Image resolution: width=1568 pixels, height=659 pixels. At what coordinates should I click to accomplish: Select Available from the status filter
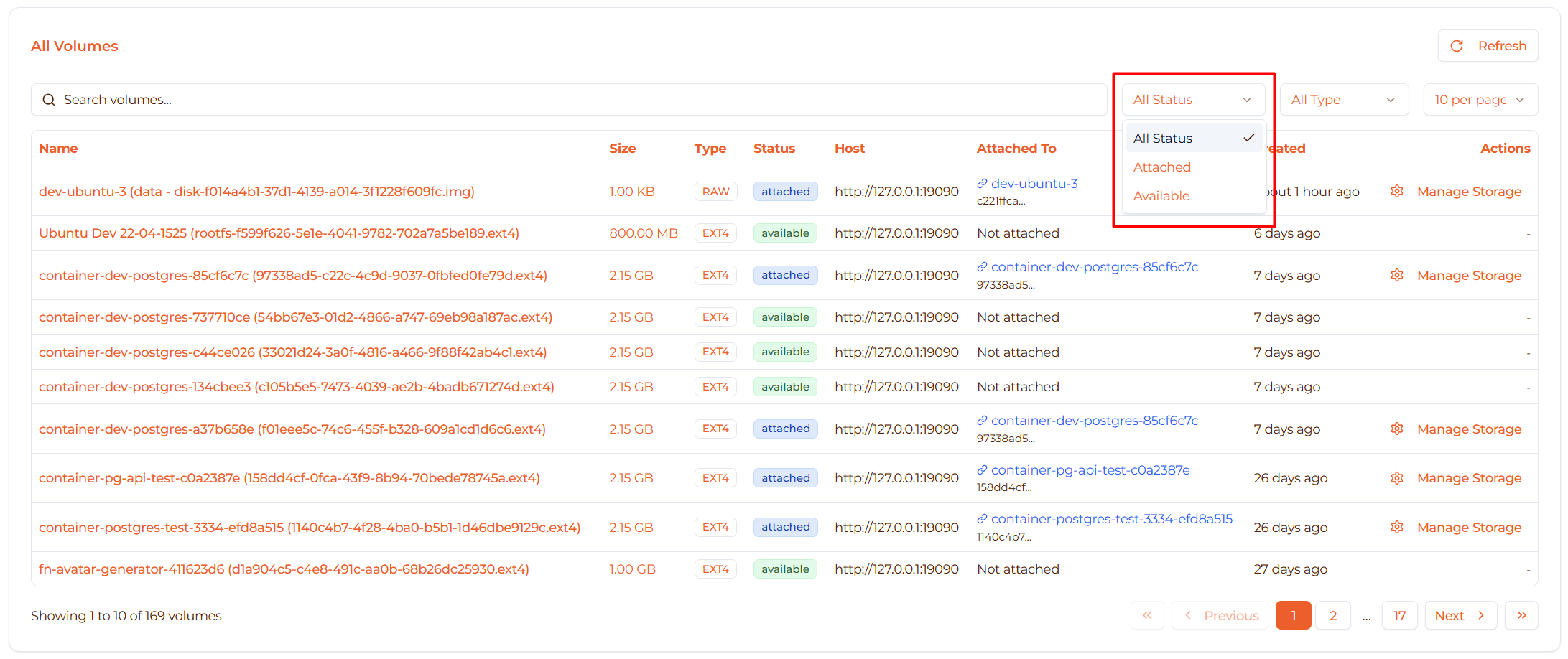coord(1161,195)
